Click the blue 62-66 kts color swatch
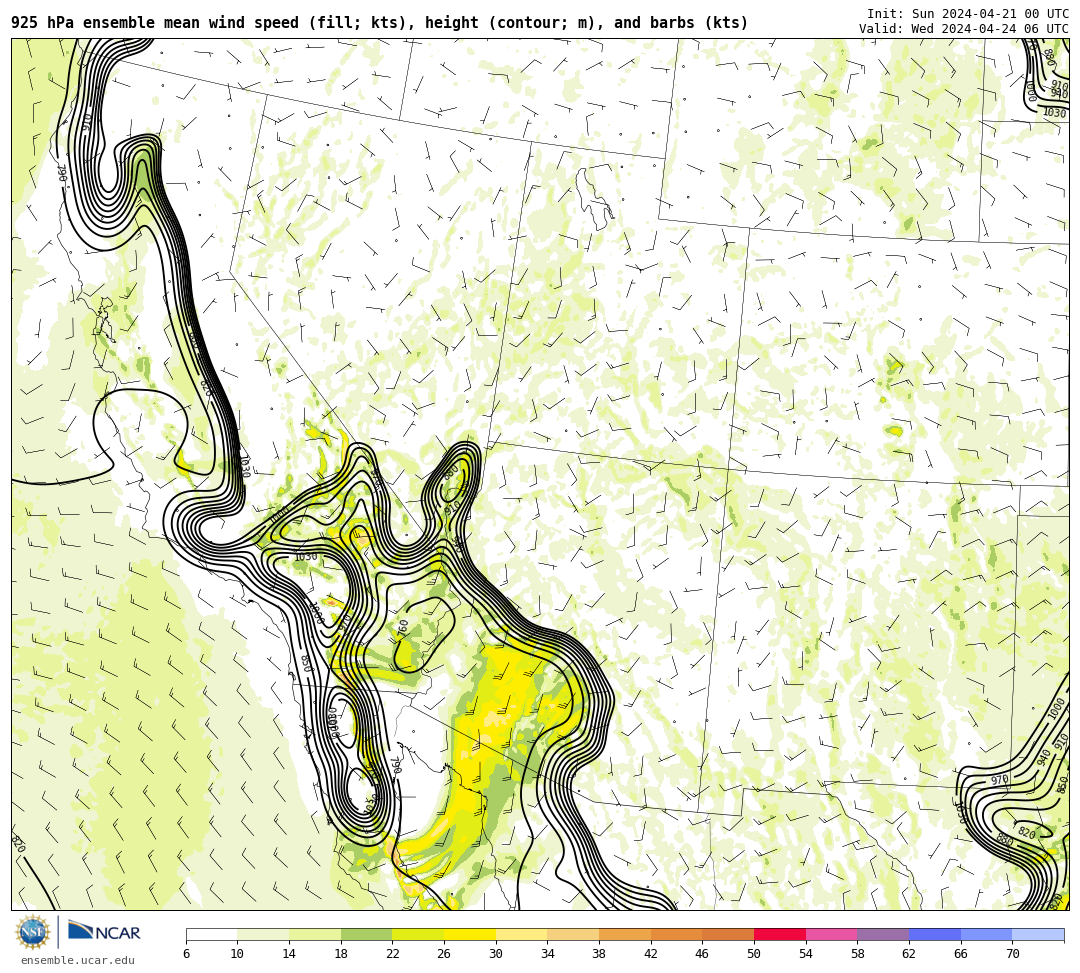 click(x=935, y=934)
